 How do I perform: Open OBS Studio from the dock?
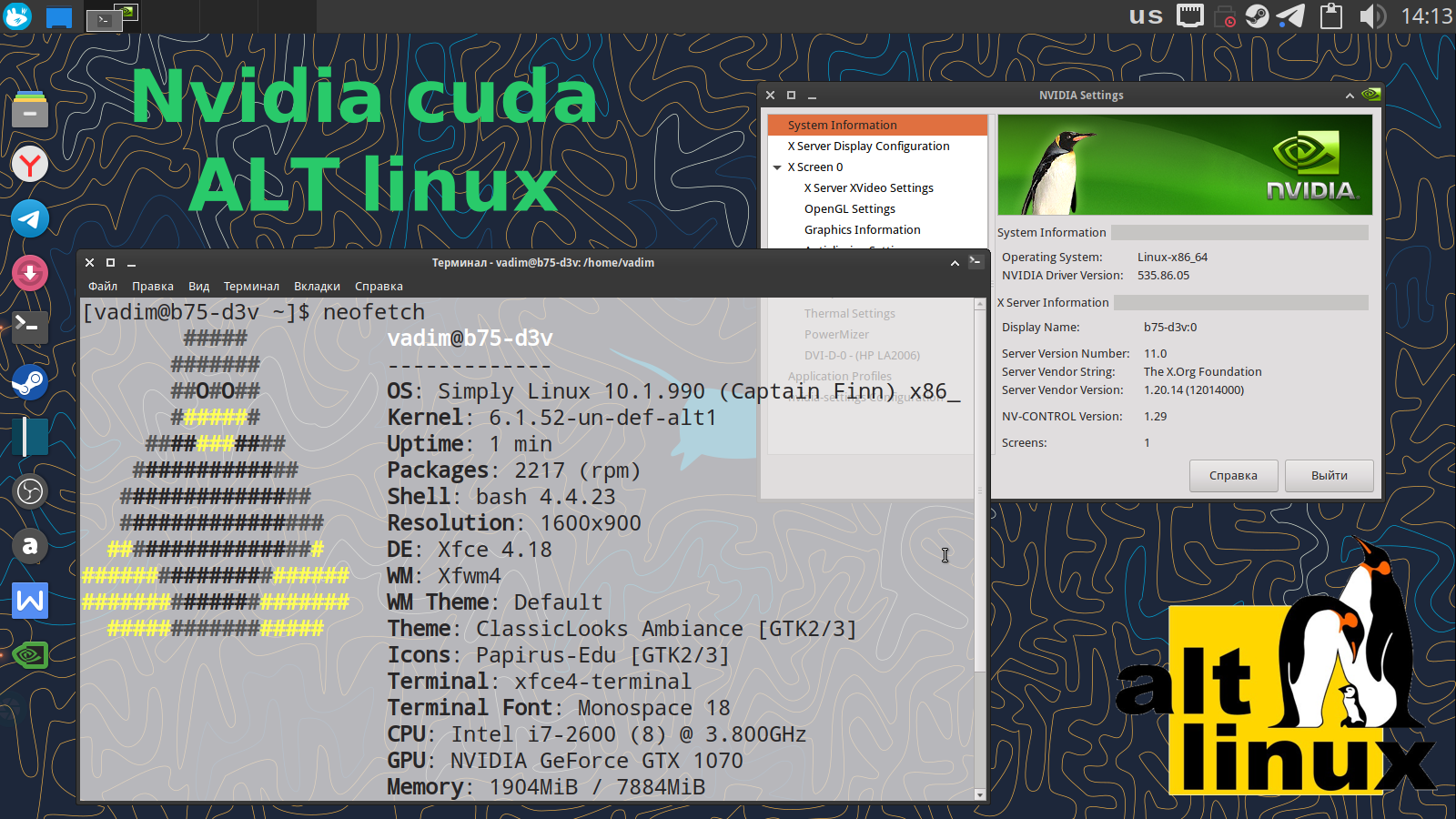point(30,491)
